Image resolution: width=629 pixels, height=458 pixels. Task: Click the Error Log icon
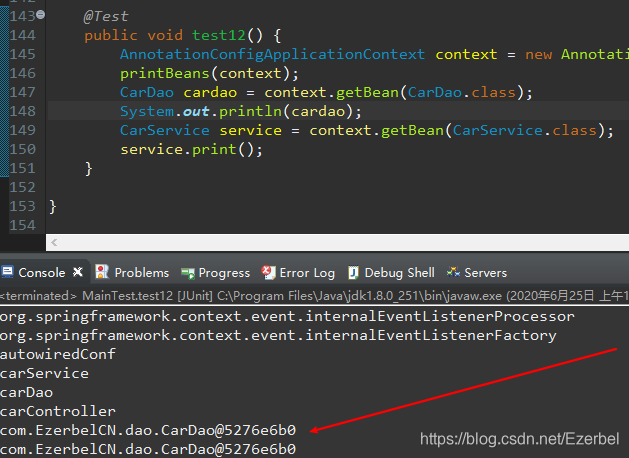[x=268, y=272]
